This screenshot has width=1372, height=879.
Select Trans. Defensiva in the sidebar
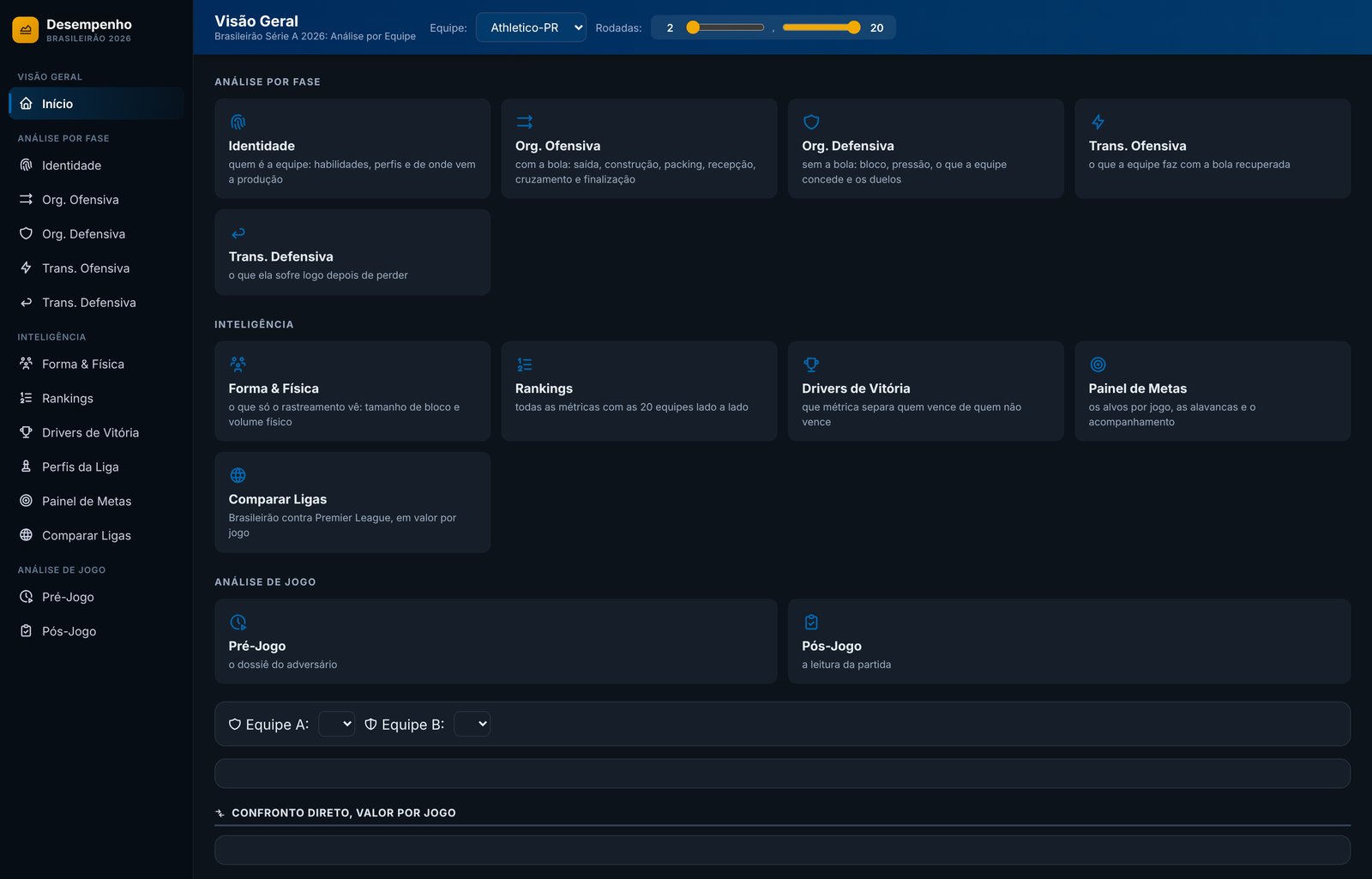click(96, 303)
